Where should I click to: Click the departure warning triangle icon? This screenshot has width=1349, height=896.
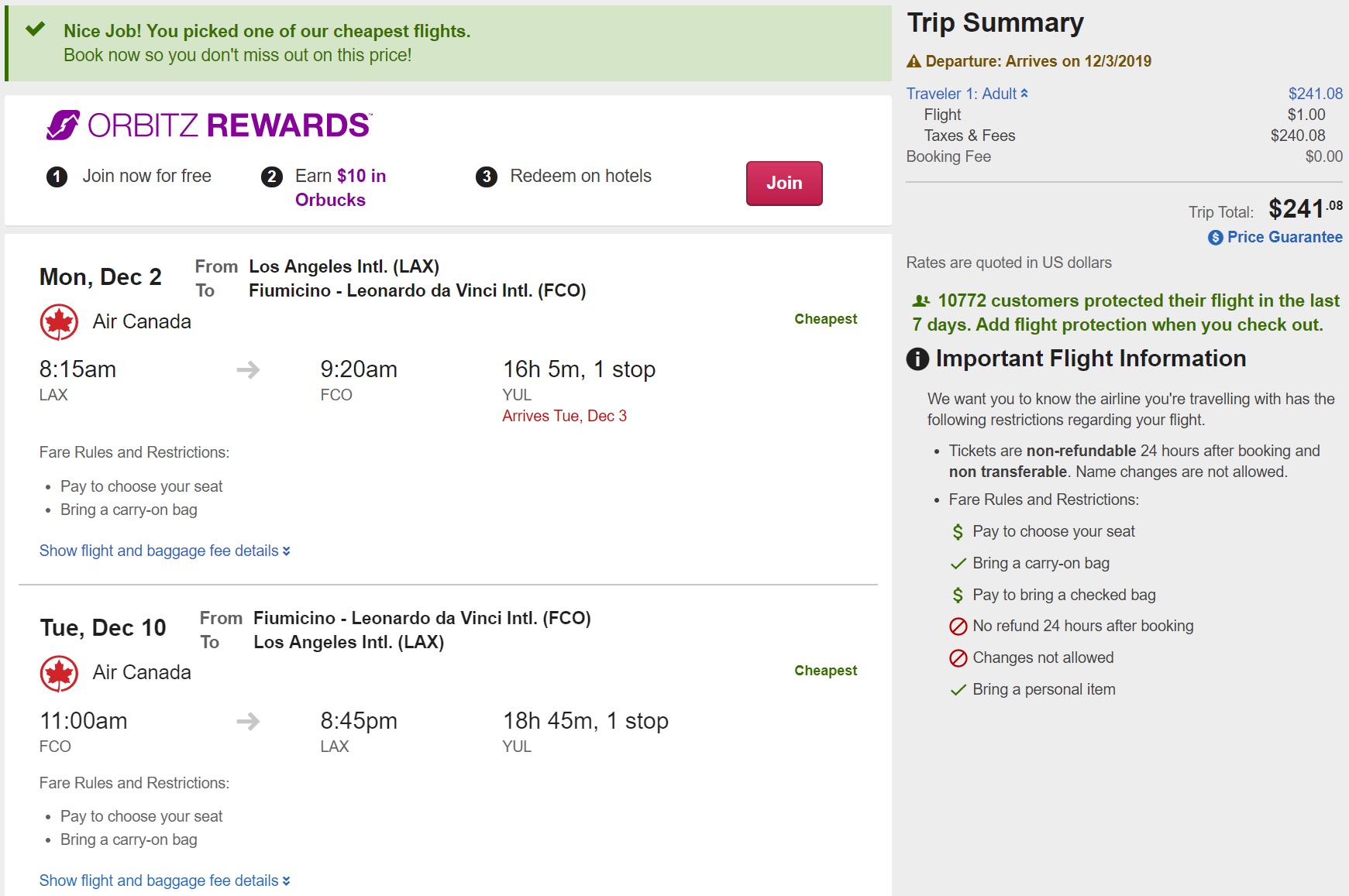(x=914, y=61)
